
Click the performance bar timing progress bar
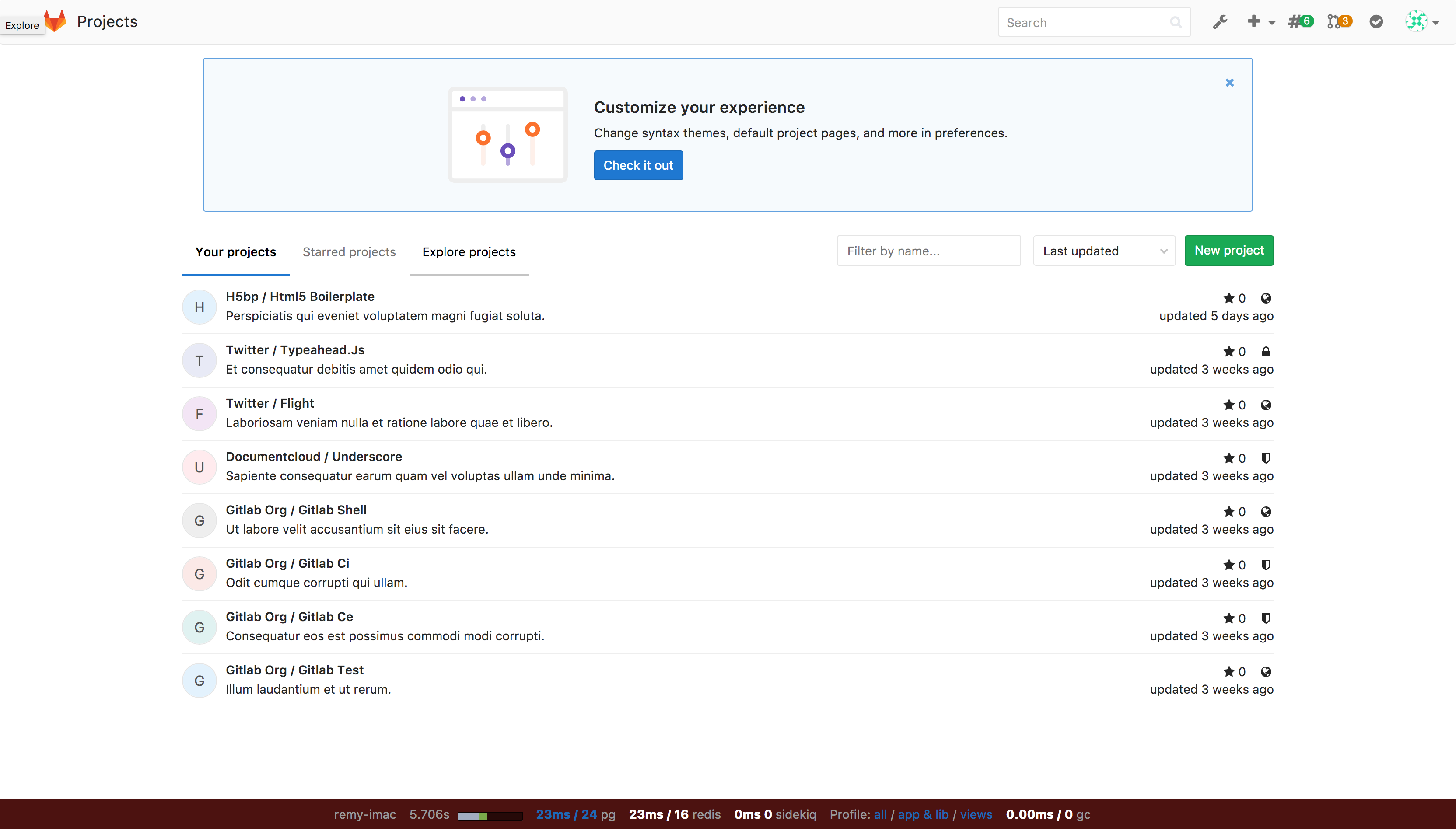[x=490, y=816]
